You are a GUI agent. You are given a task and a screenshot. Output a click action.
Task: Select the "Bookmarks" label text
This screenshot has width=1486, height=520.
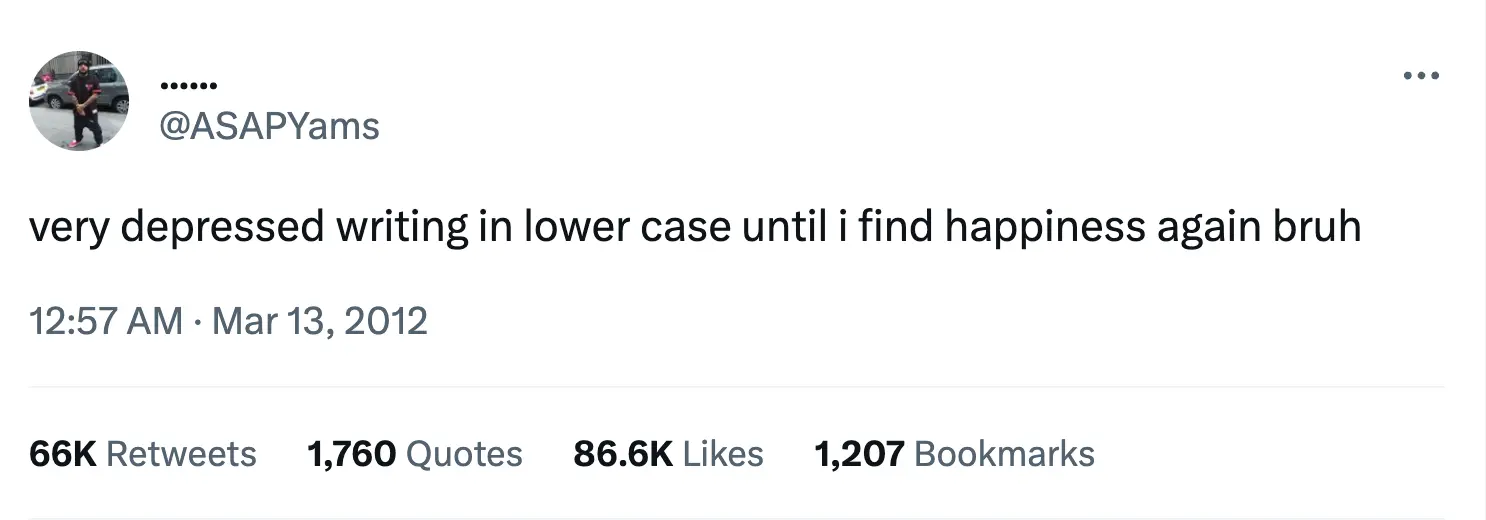[1004, 454]
